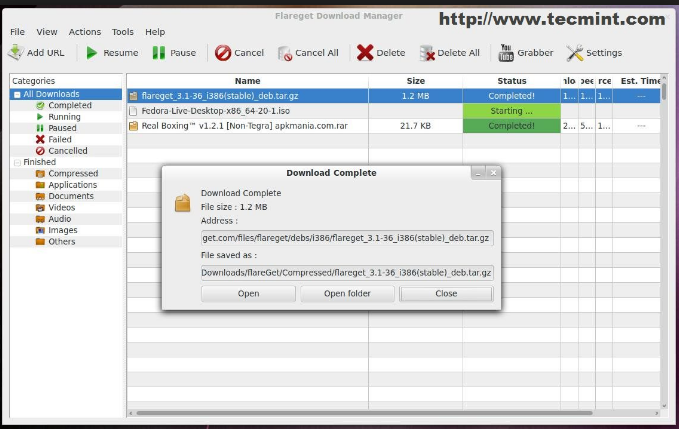Open the File menu
Screen dimensions: 679x429
pyautogui.click(x=17, y=32)
